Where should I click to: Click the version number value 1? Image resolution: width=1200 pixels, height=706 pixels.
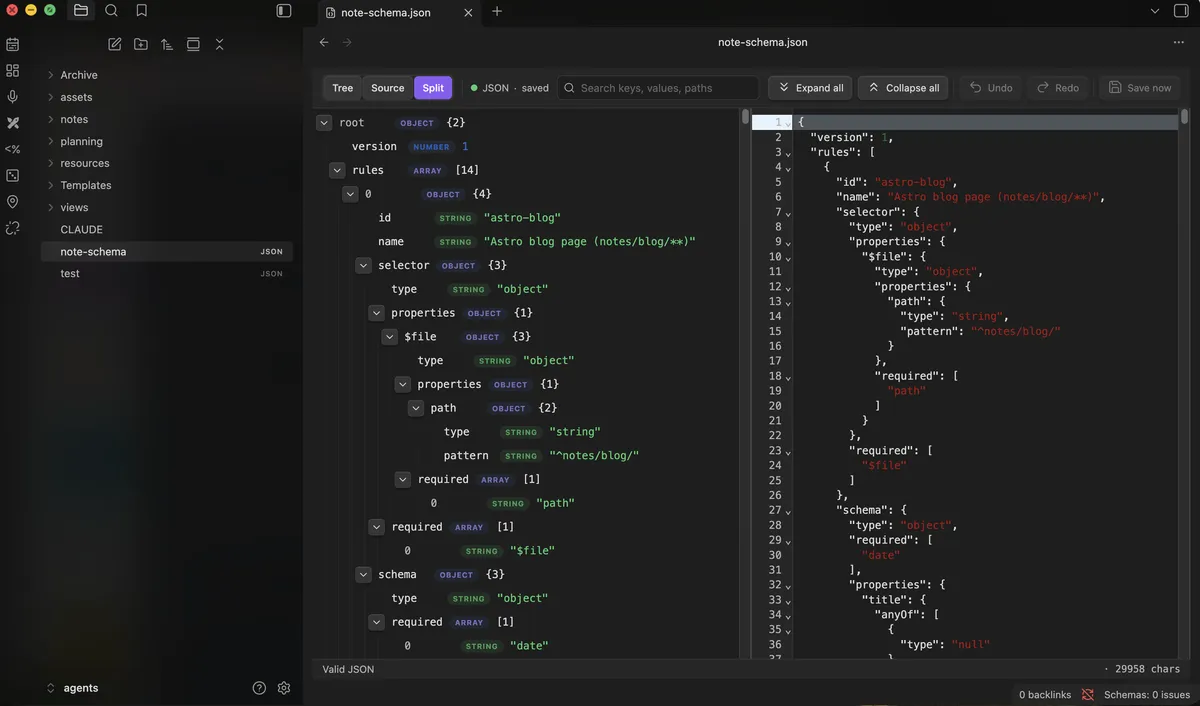pyautogui.click(x=465, y=147)
